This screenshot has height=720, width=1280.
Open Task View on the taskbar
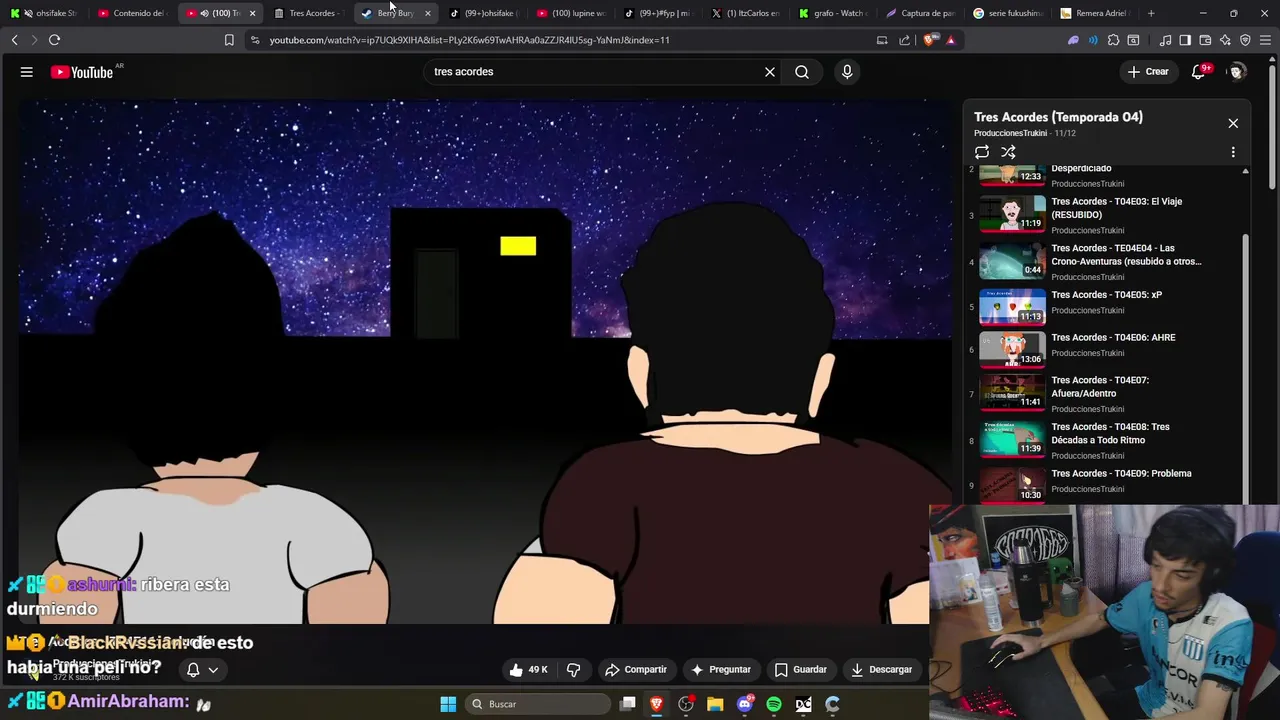pyautogui.click(x=628, y=704)
